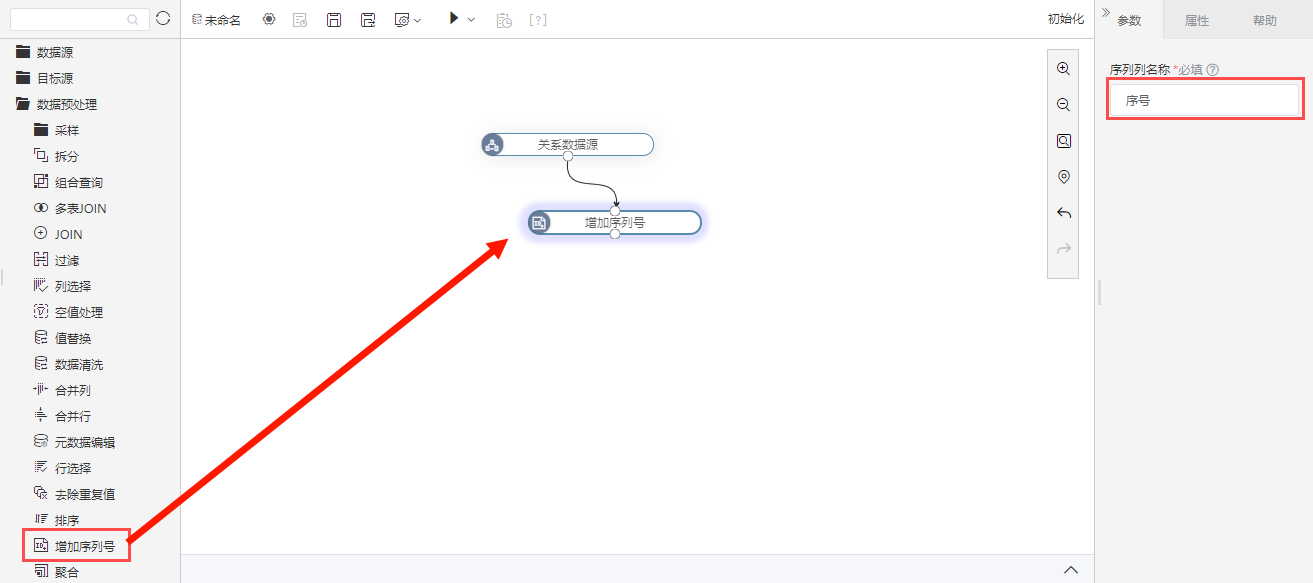The width and height of the screenshot is (1313, 583).
Task: Select the 拆分 node in the tree
Action: click(x=56, y=156)
